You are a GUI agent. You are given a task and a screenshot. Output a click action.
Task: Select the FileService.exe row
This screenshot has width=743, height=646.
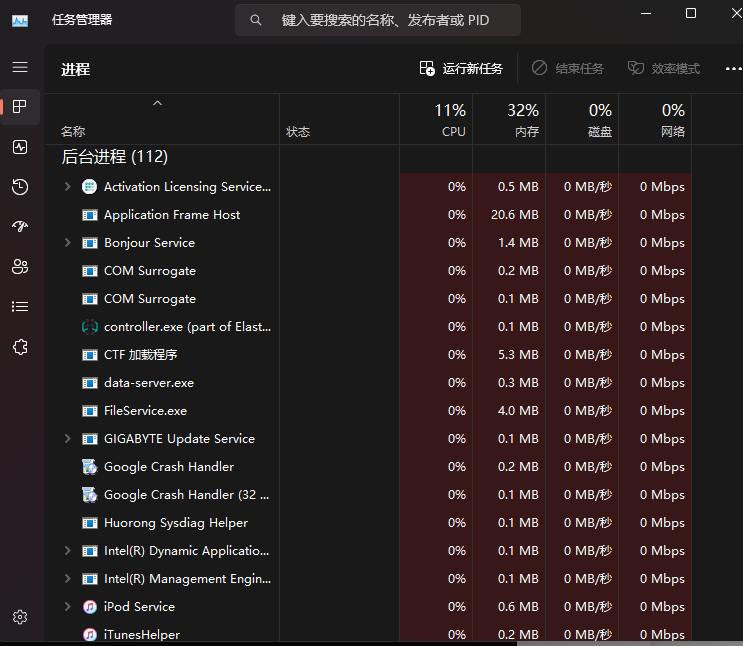(x=369, y=410)
